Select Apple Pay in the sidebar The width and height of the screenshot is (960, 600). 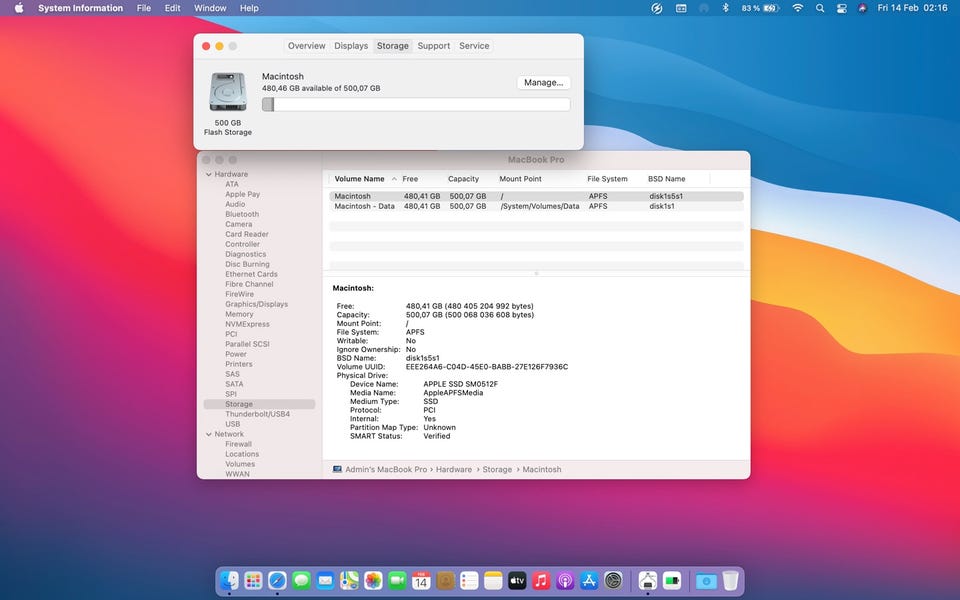(x=242, y=194)
